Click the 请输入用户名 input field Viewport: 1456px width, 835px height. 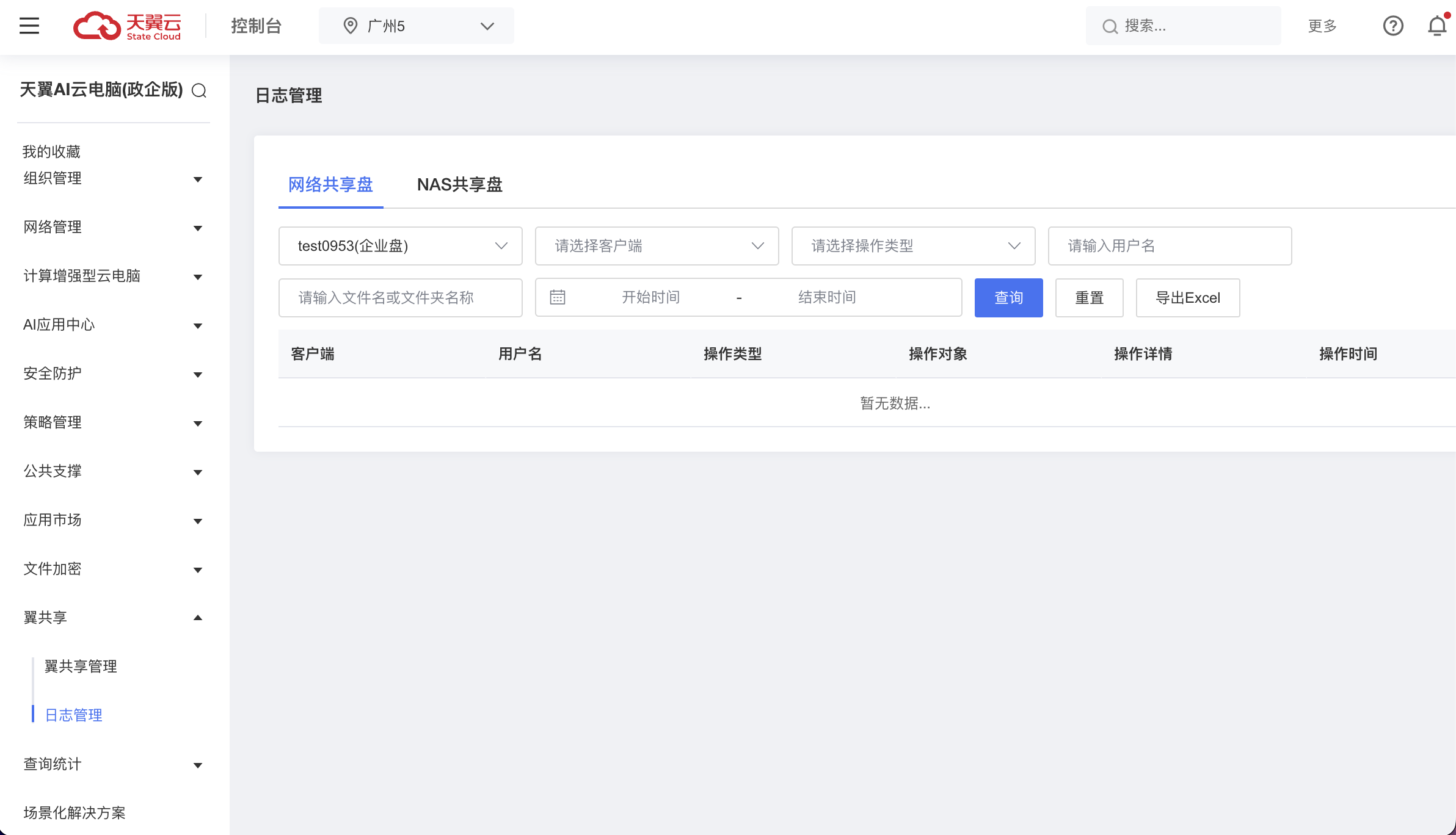pyautogui.click(x=1169, y=246)
